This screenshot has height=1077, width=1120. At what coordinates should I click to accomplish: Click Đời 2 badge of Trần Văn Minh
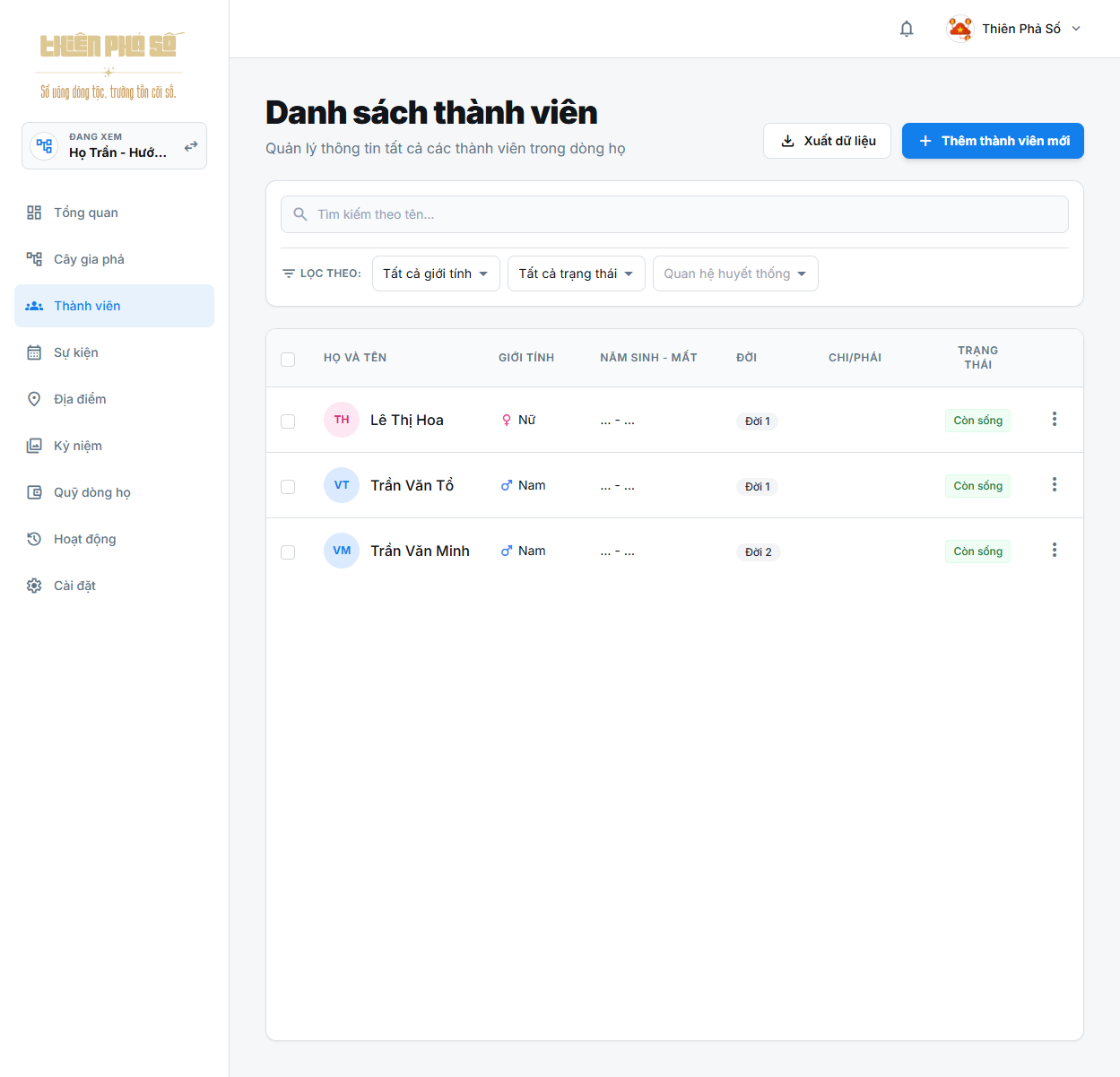pos(758,552)
